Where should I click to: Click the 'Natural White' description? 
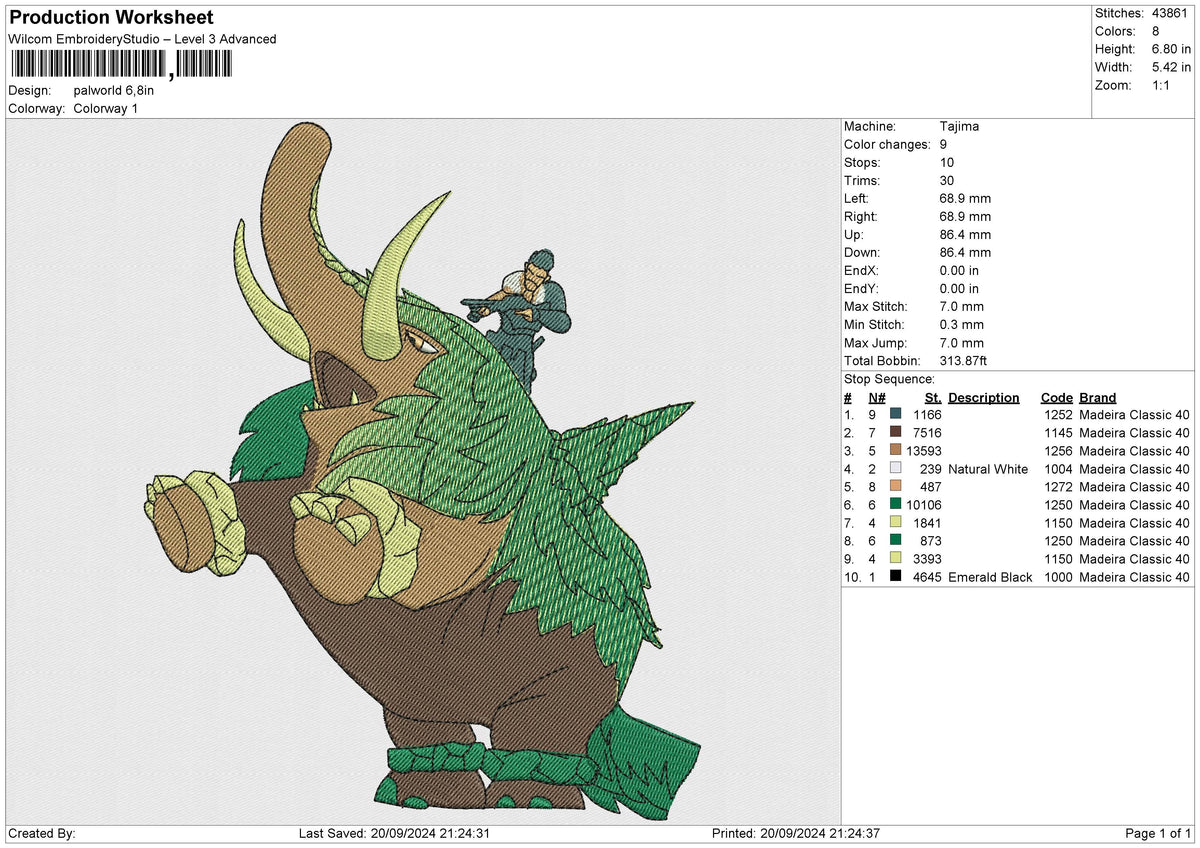pyautogui.click(x=988, y=469)
